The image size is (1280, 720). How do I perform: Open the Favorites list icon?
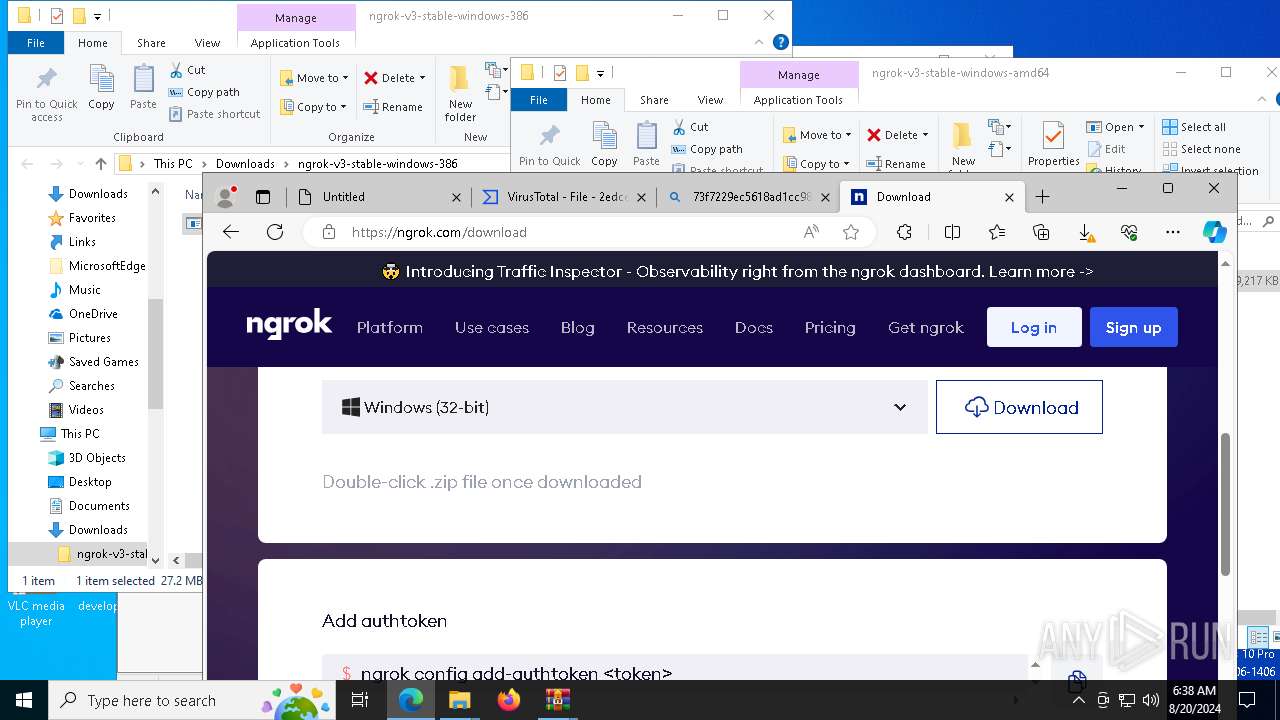pyautogui.click(x=997, y=232)
